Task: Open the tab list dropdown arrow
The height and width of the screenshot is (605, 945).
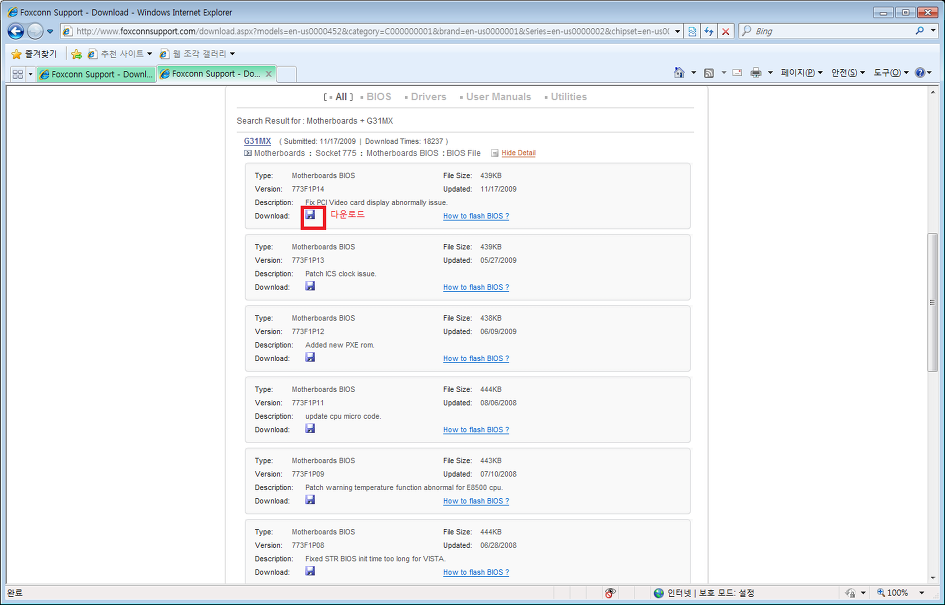Action: coord(31,74)
